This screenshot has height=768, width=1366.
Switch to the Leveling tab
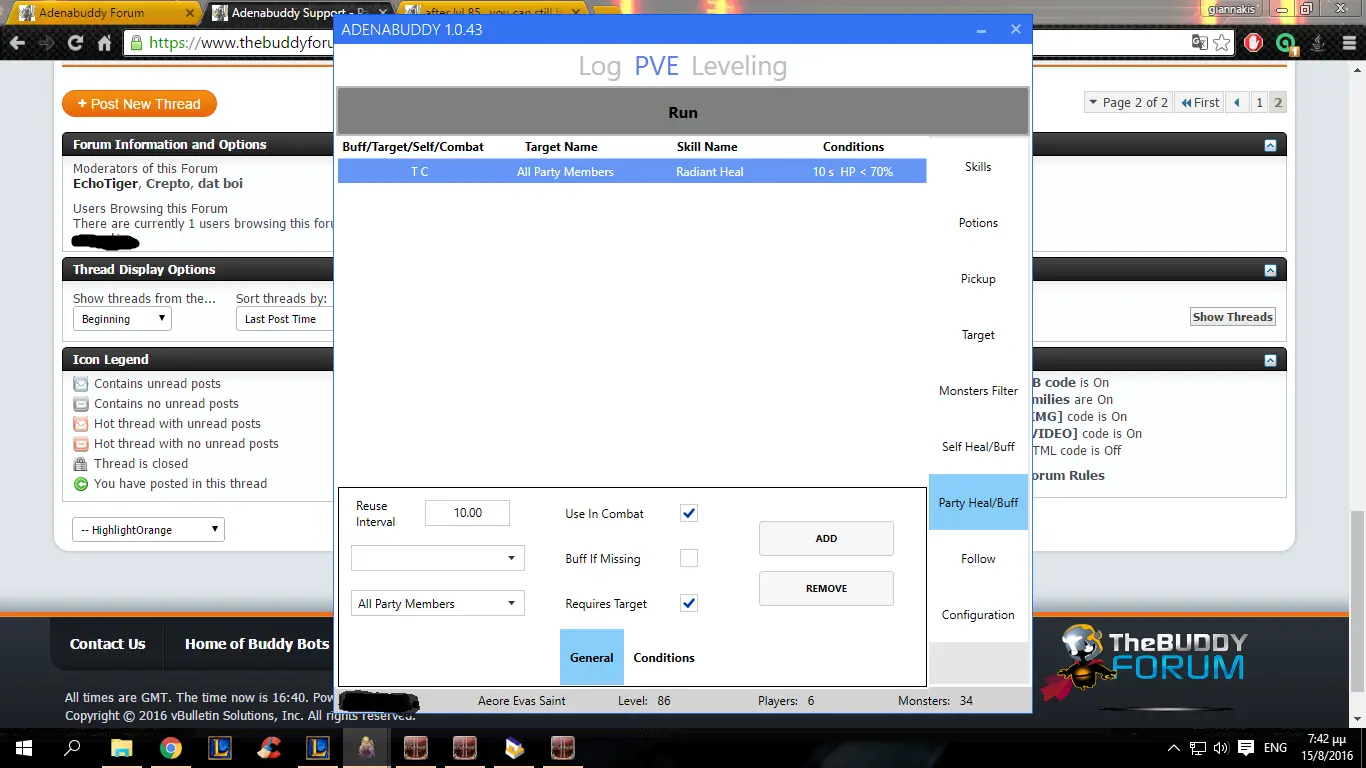point(739,67)
